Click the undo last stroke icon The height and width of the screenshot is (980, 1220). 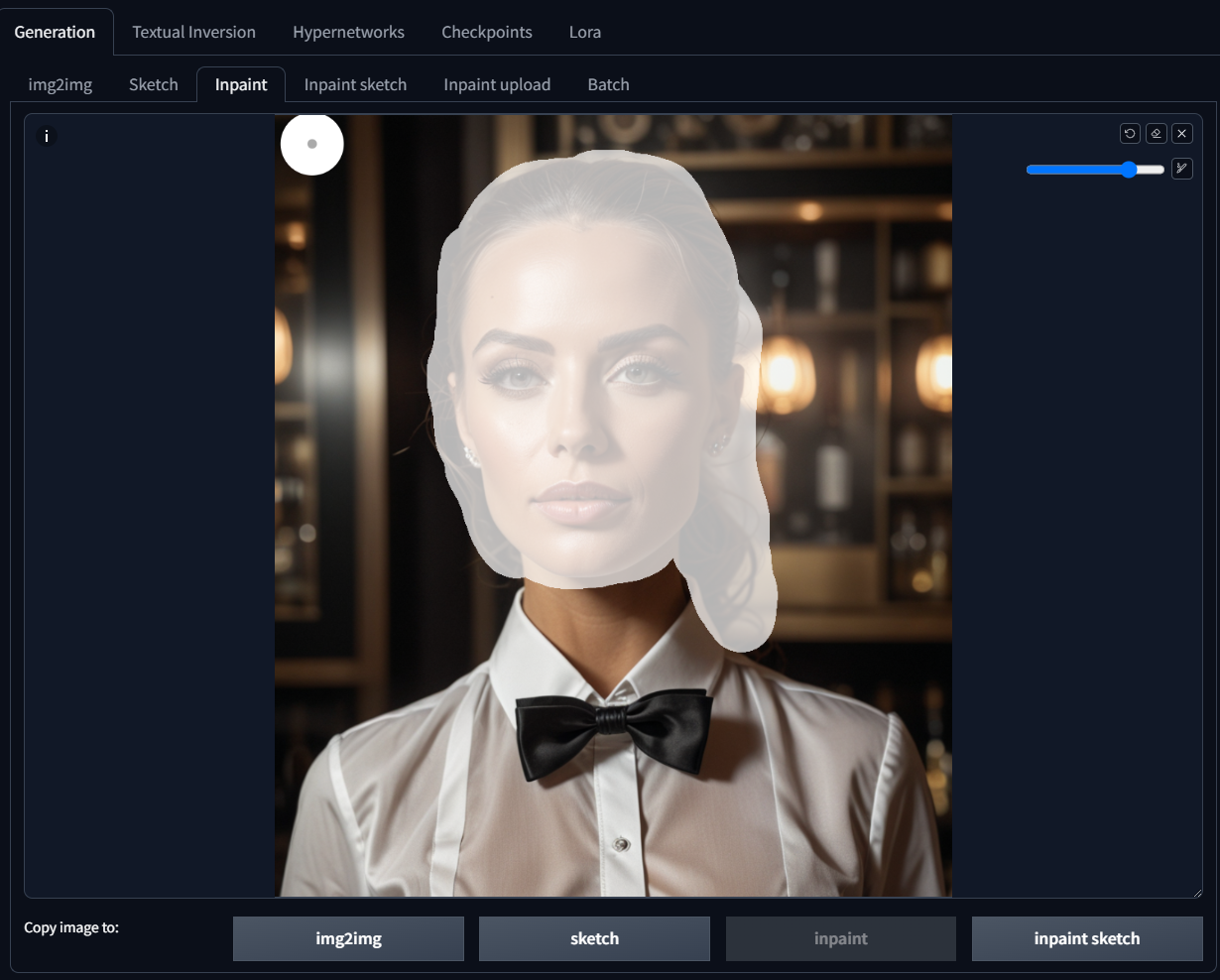click(x=1130, y=134)
